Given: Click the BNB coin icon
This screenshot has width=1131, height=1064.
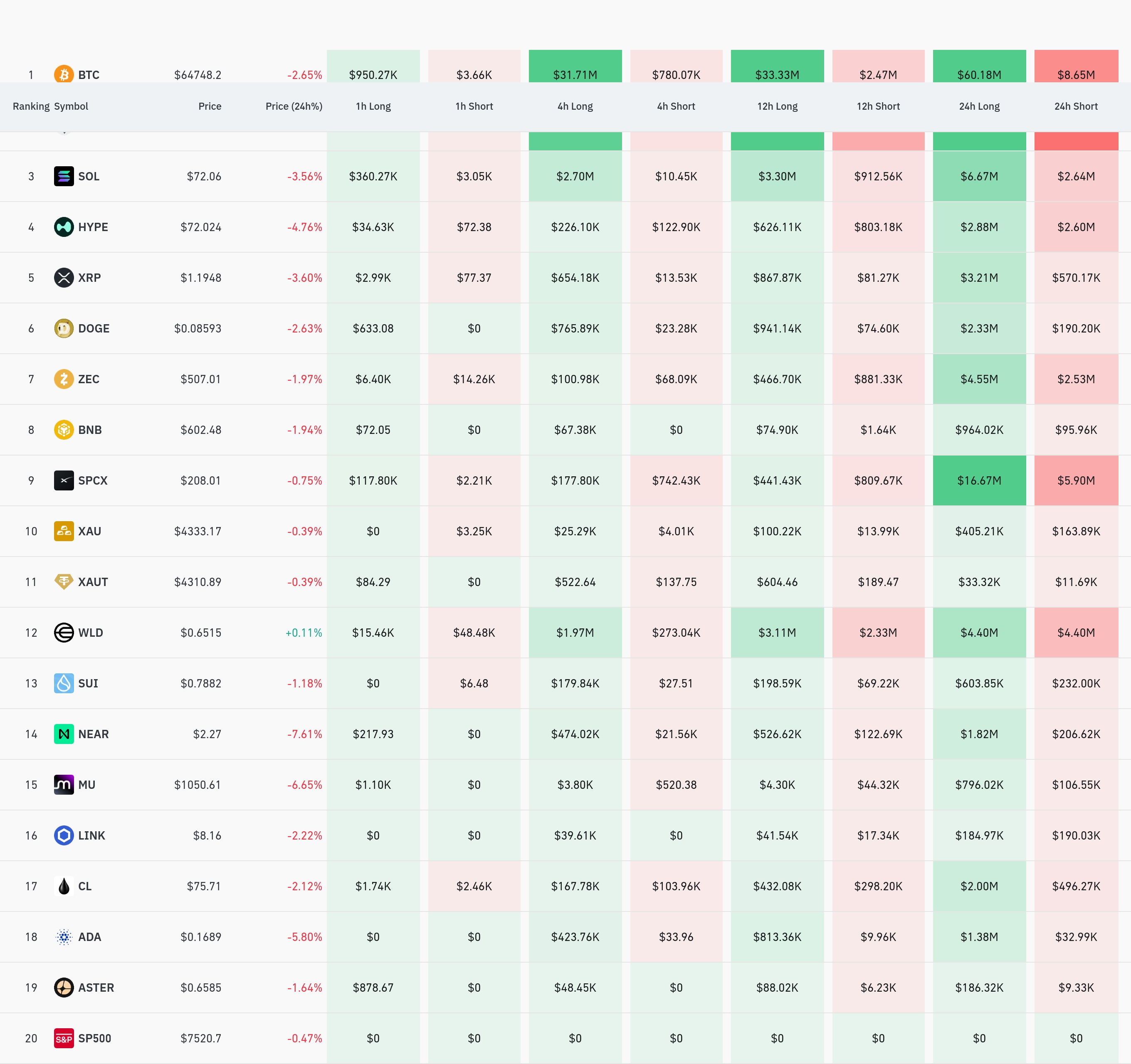Looking at the screenshot, I should point(64,429).
